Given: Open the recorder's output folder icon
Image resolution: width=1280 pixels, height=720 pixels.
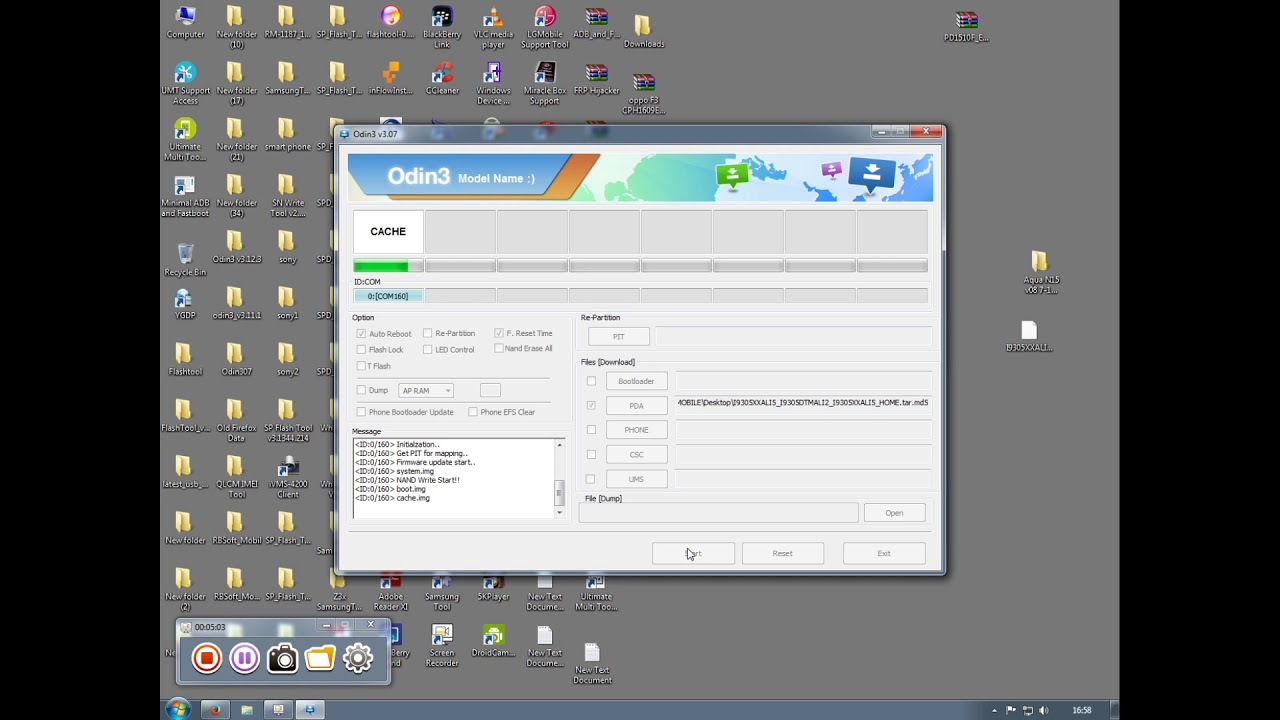Looking at the screenshot, I should click(x=320, y=658).
